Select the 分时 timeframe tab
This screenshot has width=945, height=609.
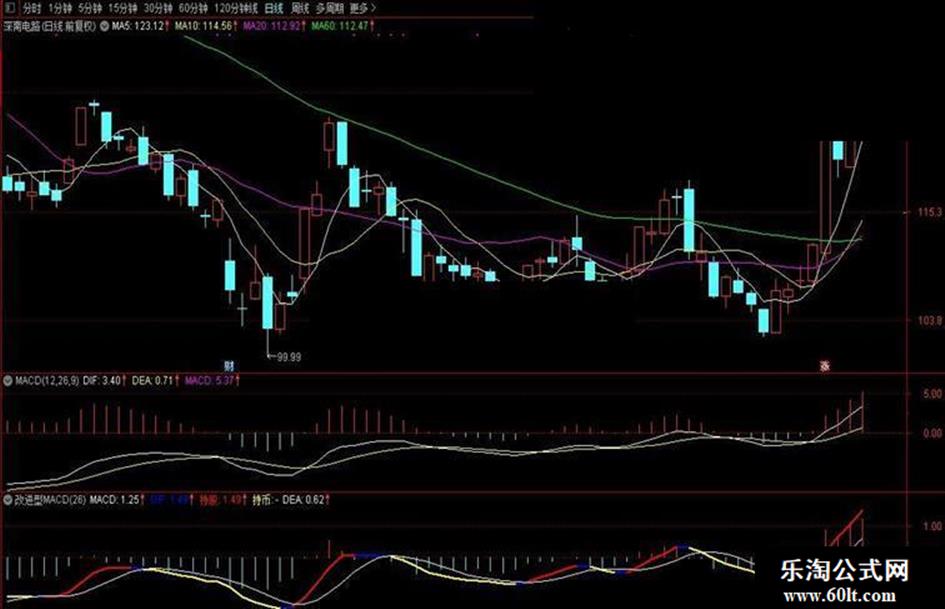pyautogui.click(x=32, y=8)
